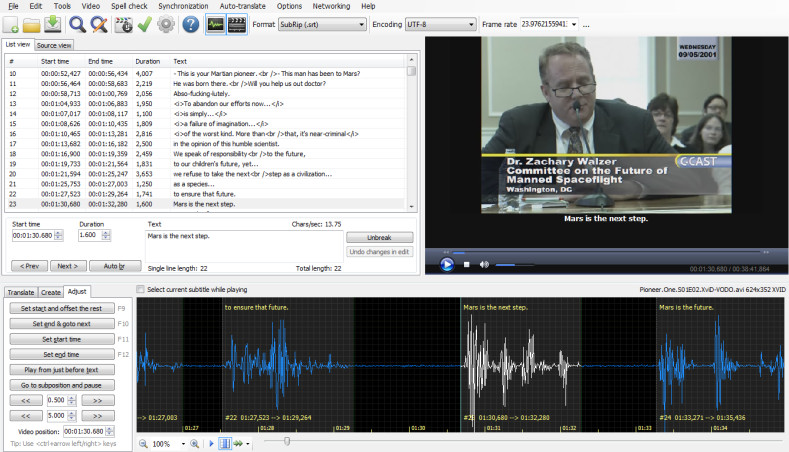Toggle center-on-position filmstrip icon below waveform

click(x=225, y=443)
